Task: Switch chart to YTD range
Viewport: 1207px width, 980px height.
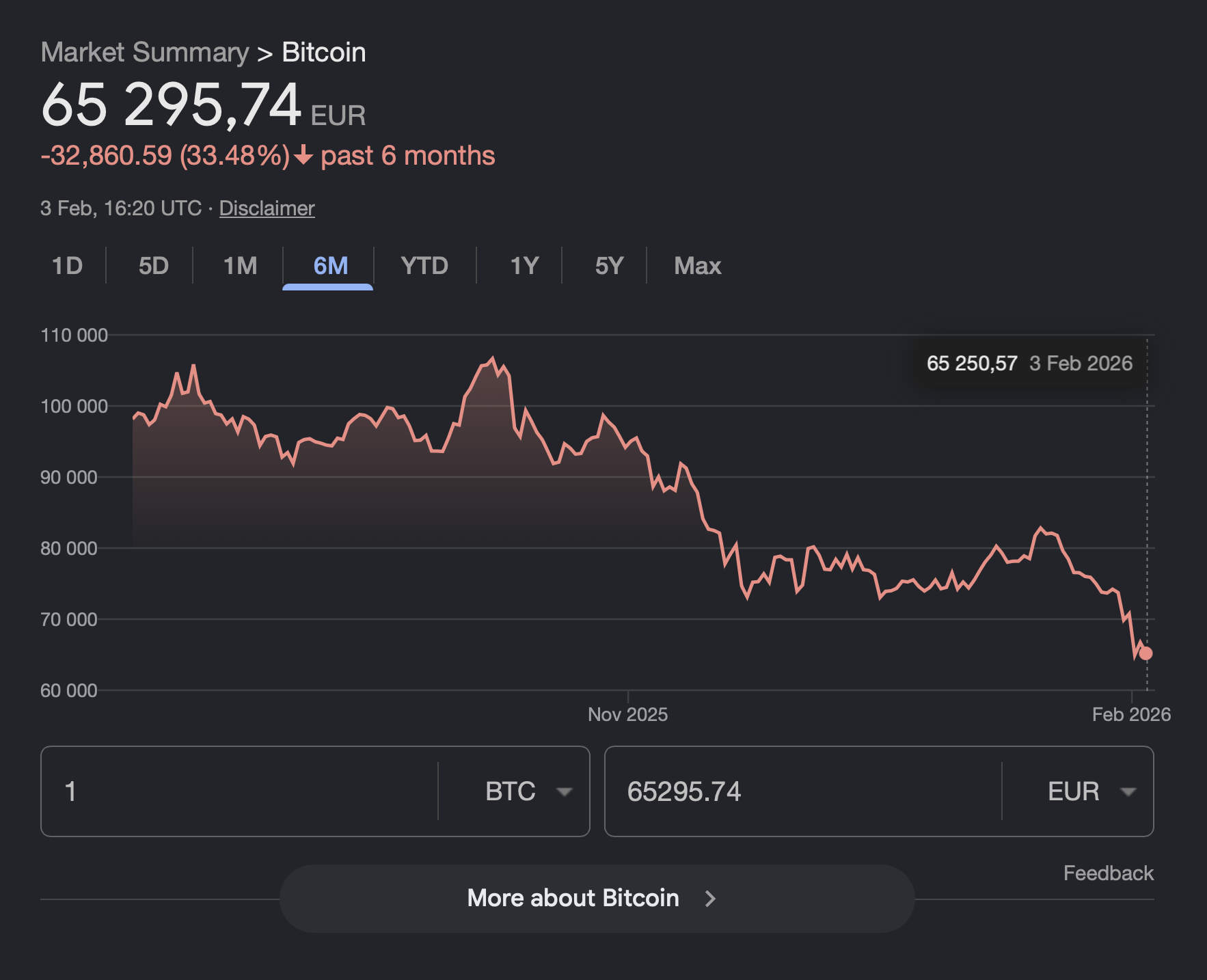Action: point(424,265)
